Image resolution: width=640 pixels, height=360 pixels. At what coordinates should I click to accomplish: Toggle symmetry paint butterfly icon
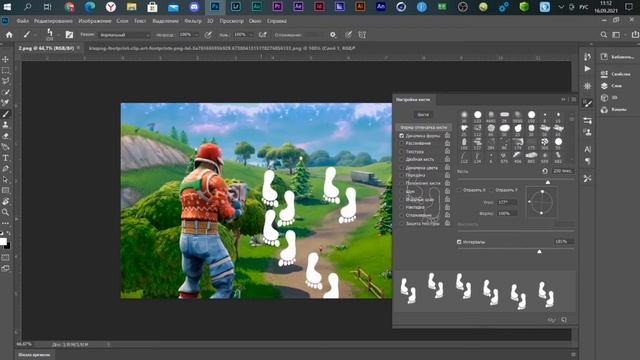[x=362, y=35]
